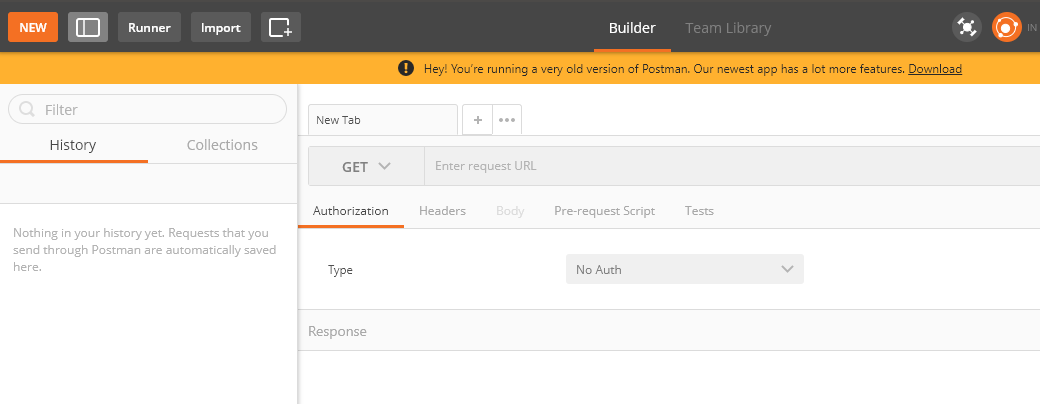Open the GET method dropdown
Image resolution: width=1040 pixels, height=404 pixels.
pyautogui.click(x=366, y=167)
